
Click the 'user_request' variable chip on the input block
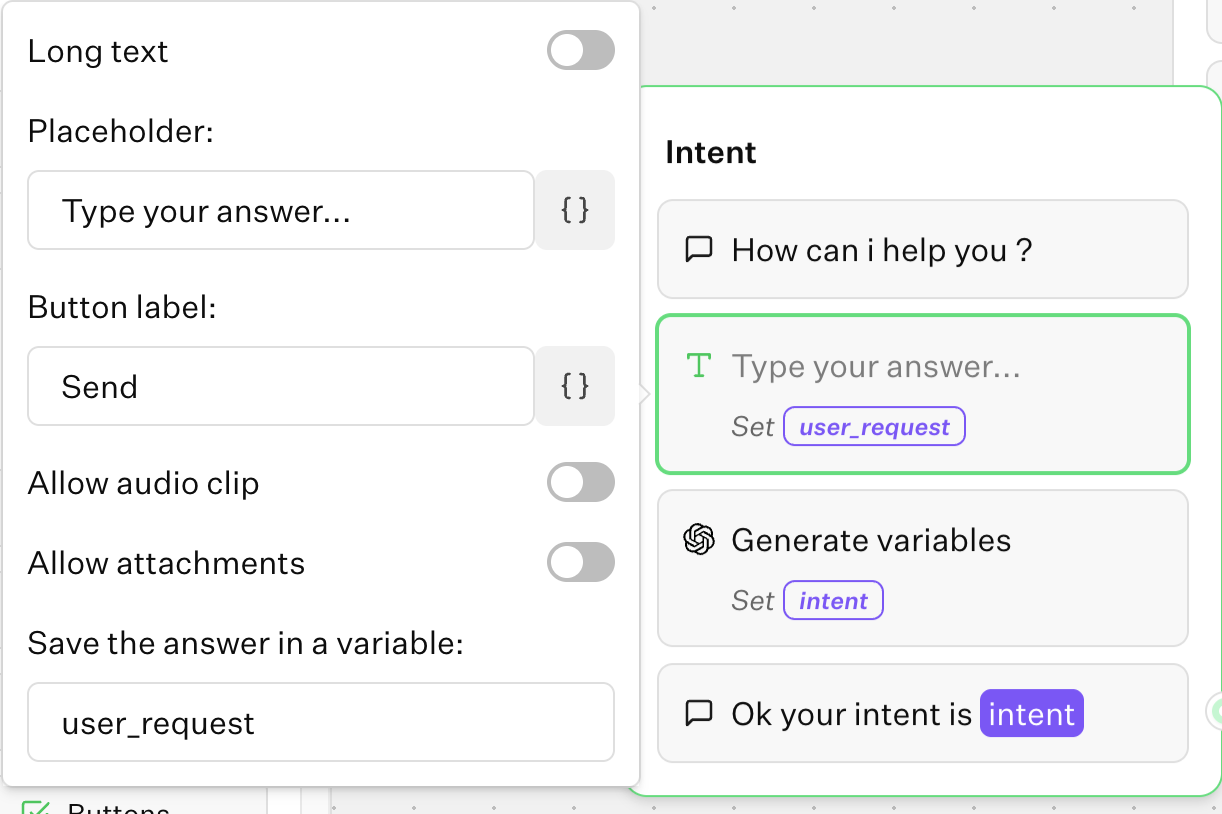tap(874, 426)
